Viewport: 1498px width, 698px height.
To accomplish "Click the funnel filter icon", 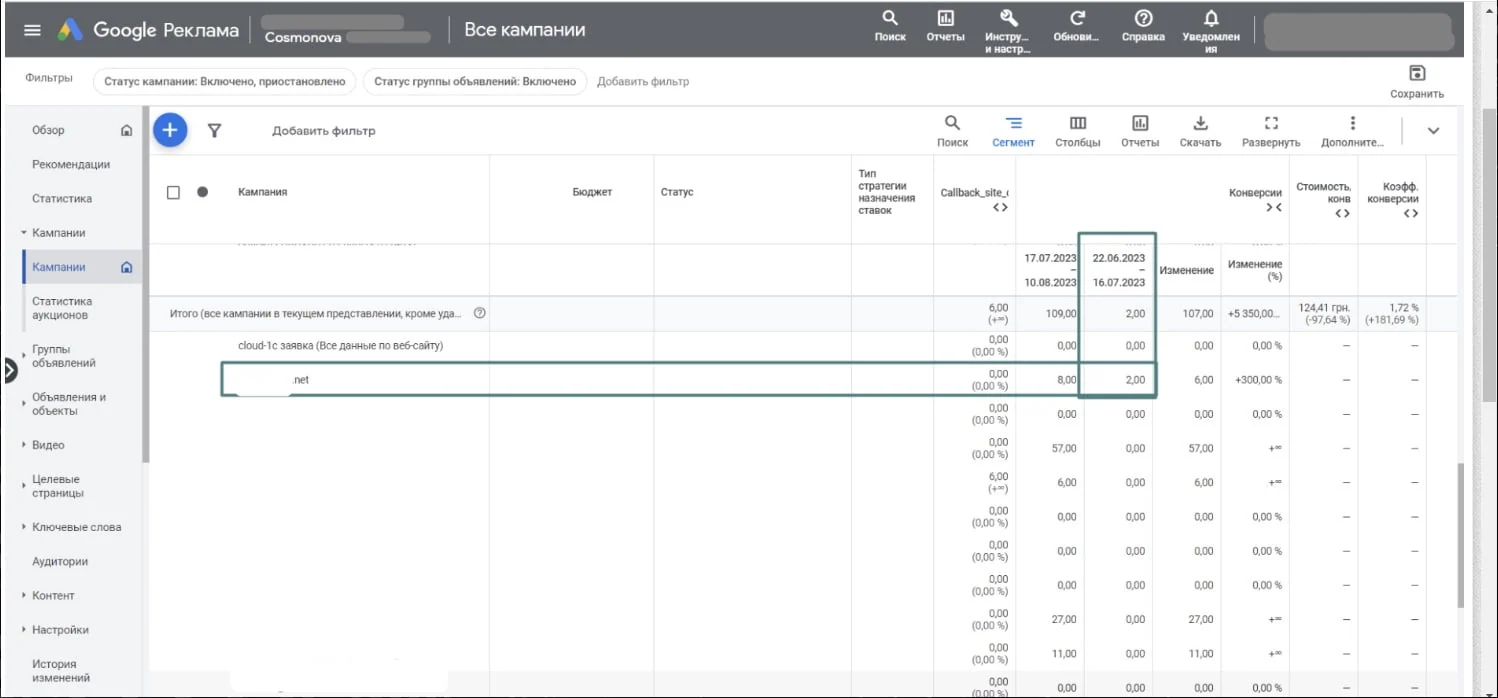I will coord(214,130).
